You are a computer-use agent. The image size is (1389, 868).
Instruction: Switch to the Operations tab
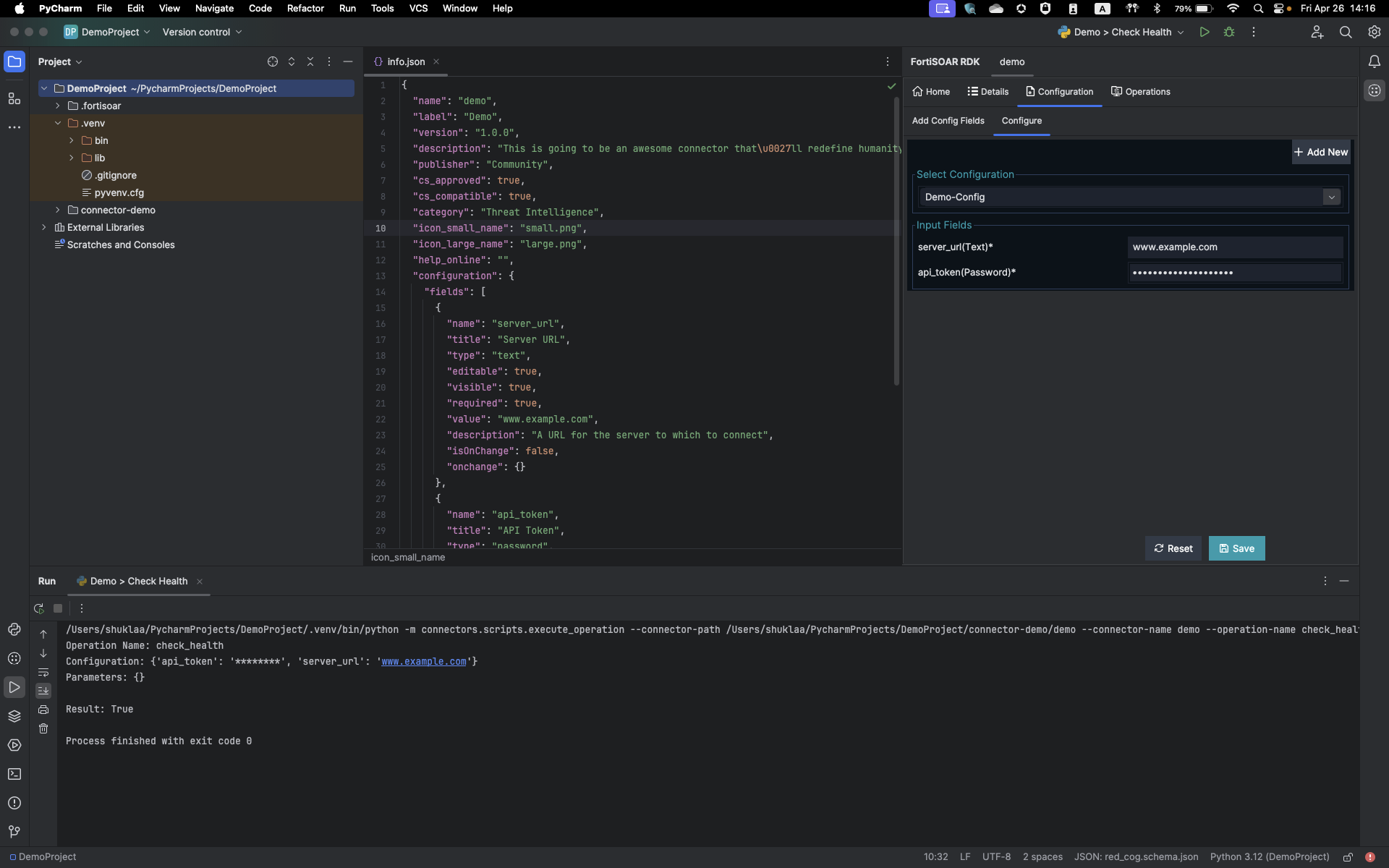tap(1140, 92)
